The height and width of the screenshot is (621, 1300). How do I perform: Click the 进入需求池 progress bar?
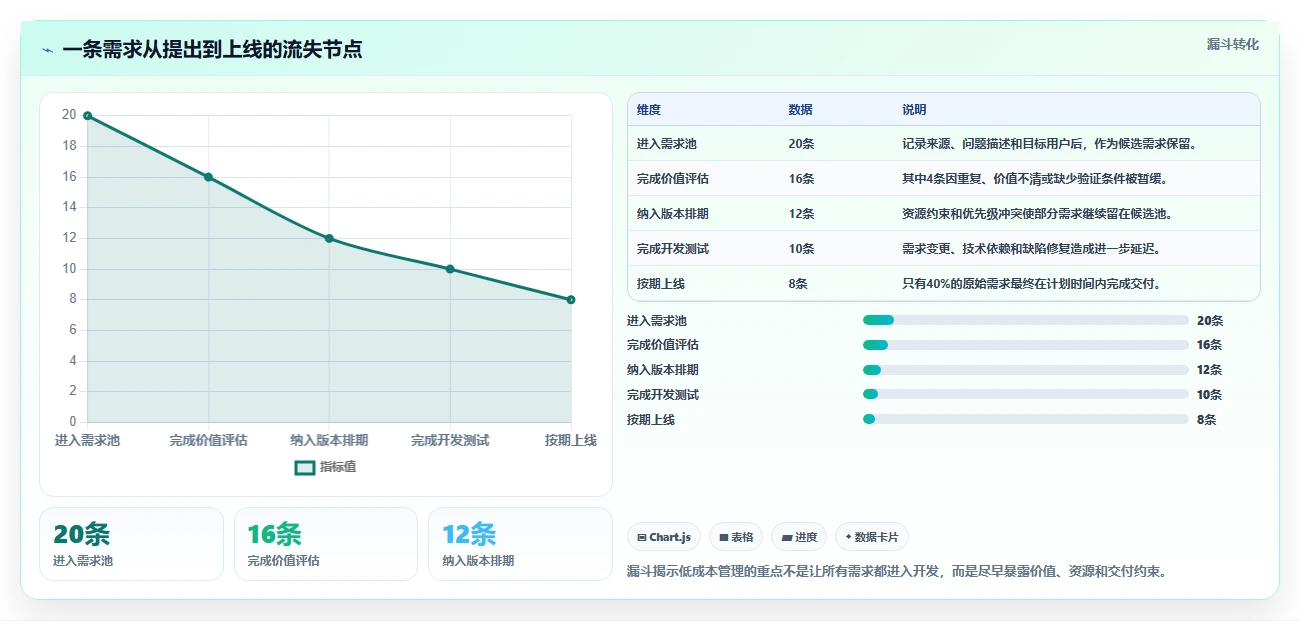1026,320
